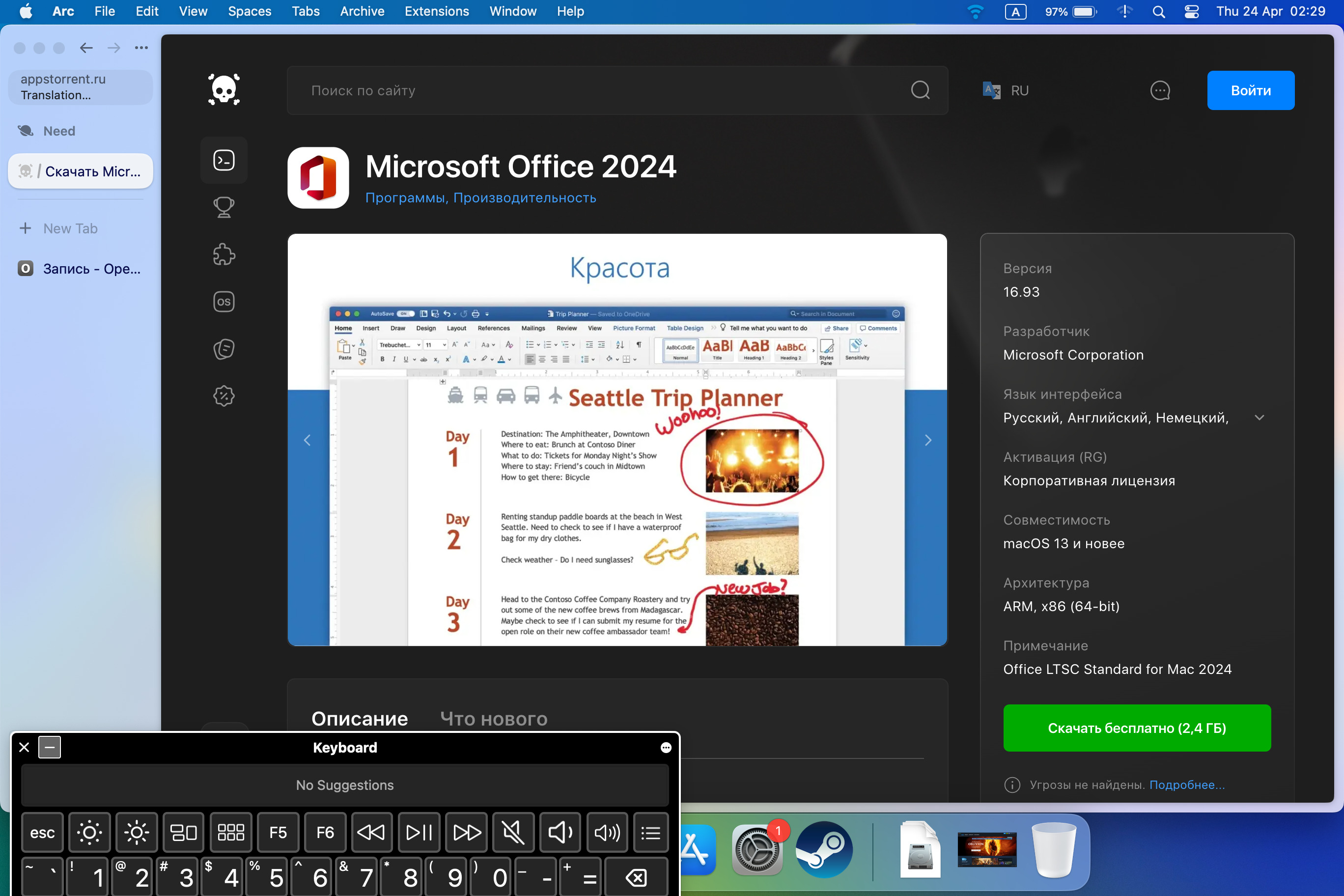
Task: Open the Keyboard panel options menu
Action: [666, 748]
